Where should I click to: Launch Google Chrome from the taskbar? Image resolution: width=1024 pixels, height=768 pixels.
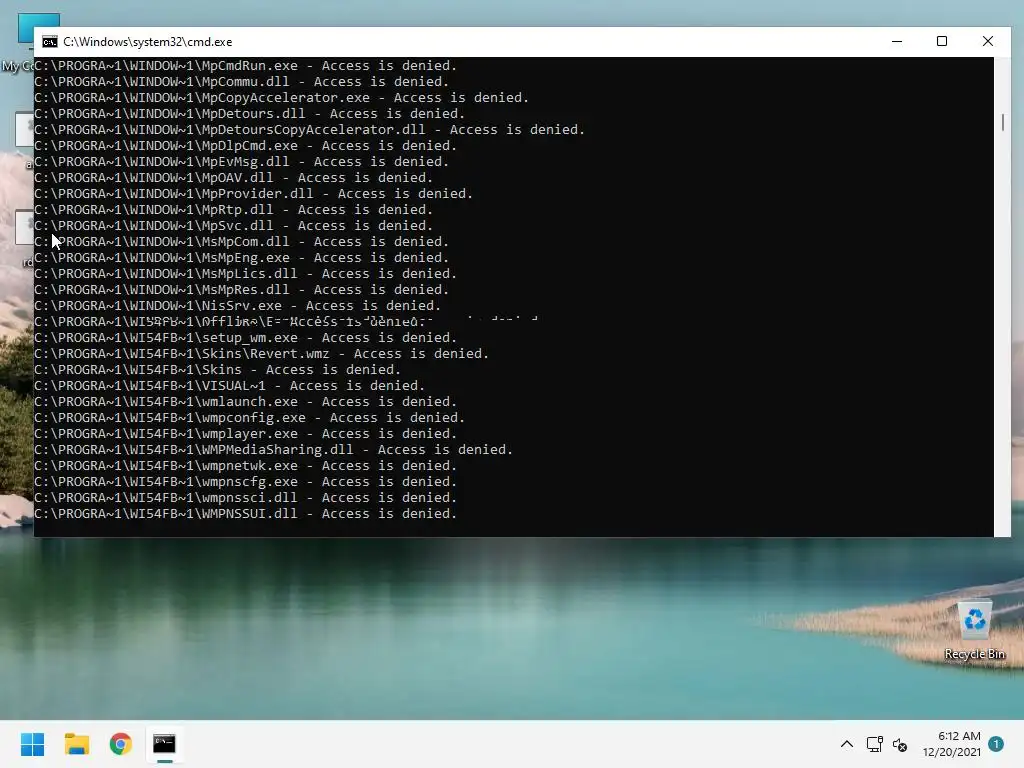point(121,744)
